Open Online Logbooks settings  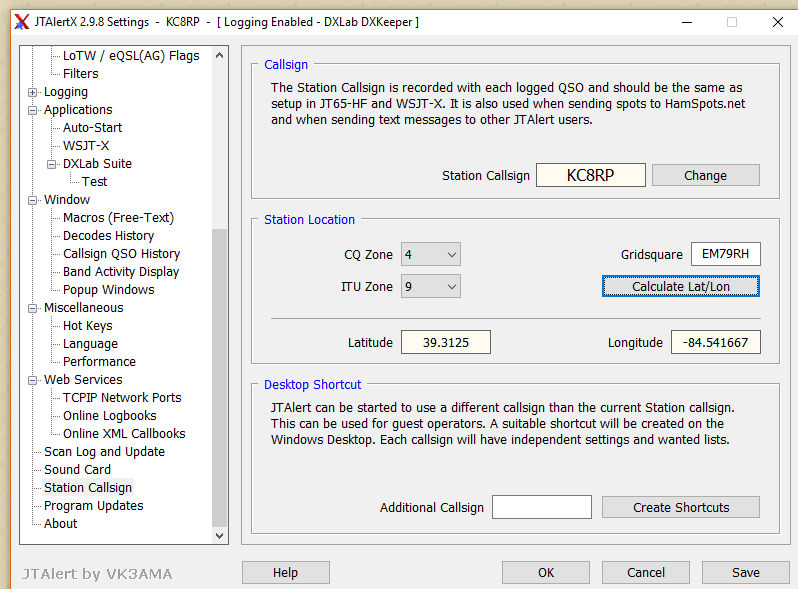[109, 415]
